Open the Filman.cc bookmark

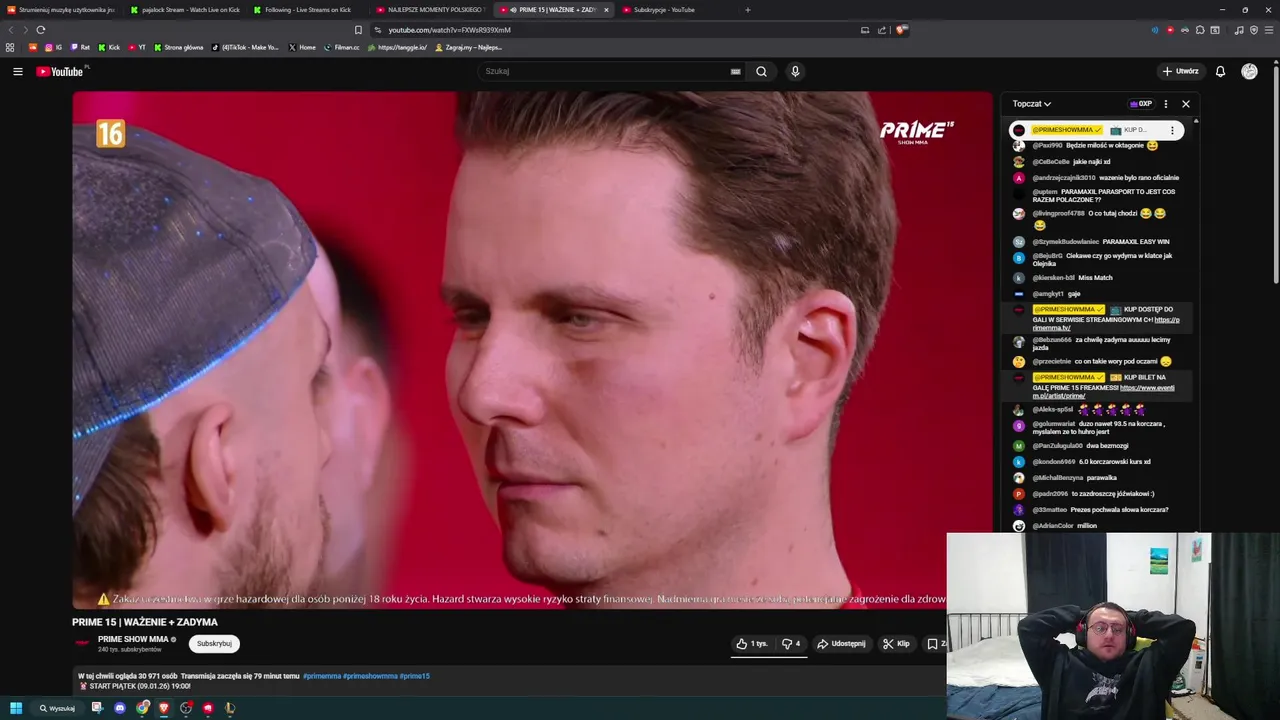tap(341, 47)
